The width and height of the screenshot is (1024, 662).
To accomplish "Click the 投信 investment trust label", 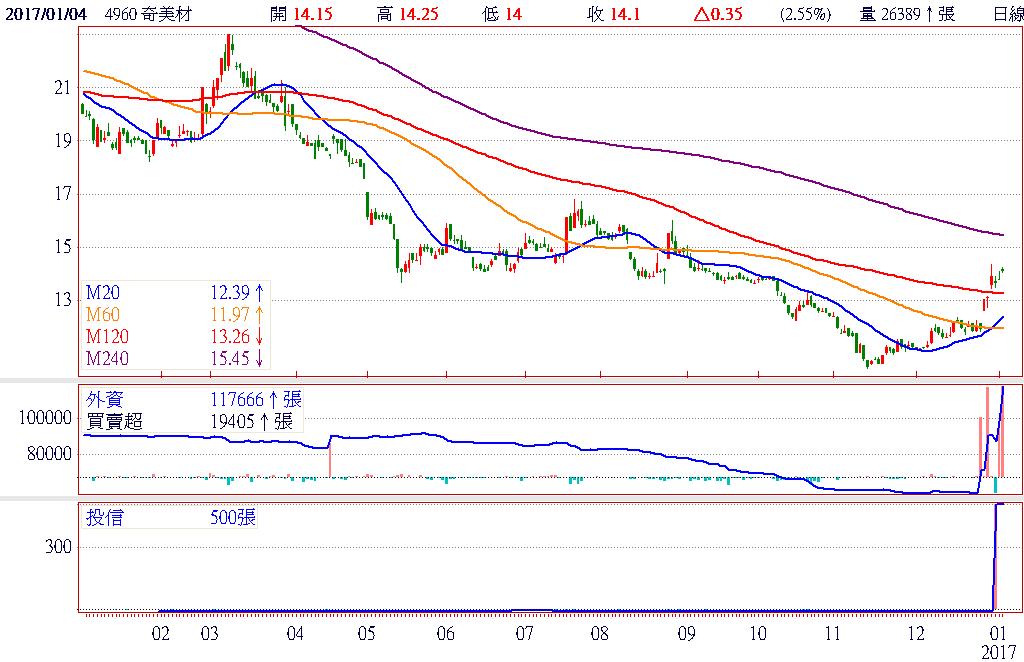I will coord(101,518).
